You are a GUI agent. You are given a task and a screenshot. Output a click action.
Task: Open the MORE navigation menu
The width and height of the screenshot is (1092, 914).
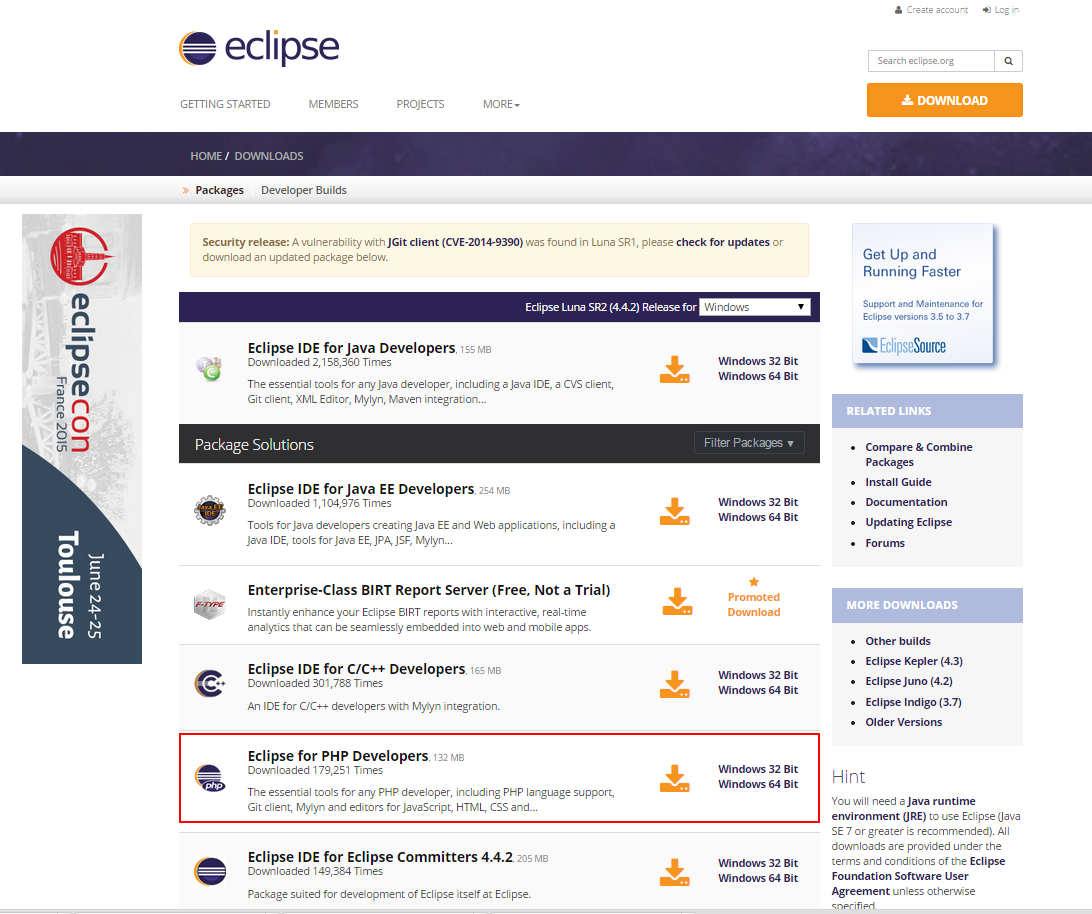501,104
